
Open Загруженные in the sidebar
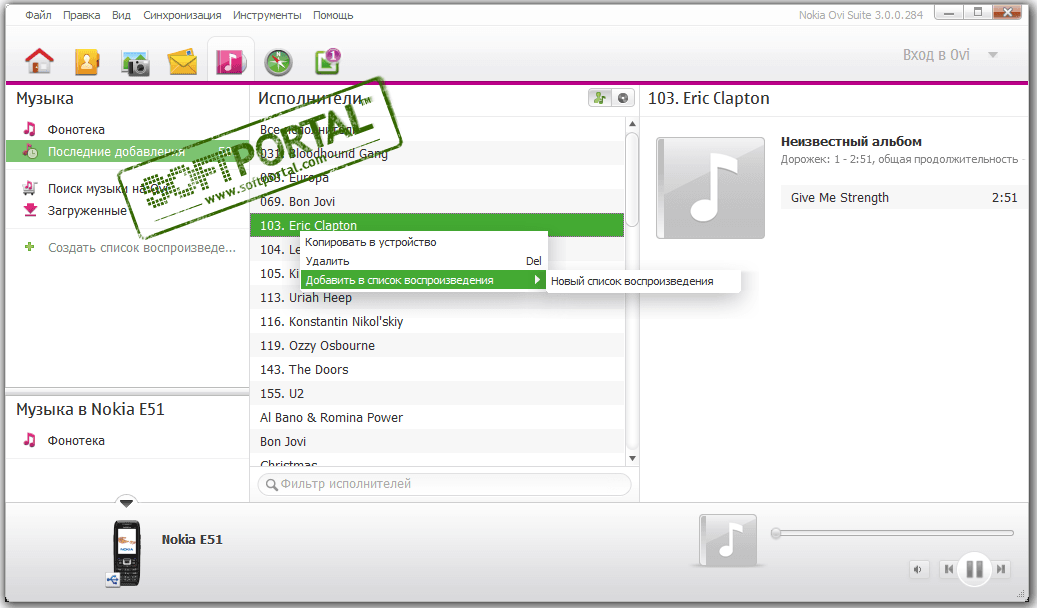[87, 210]
